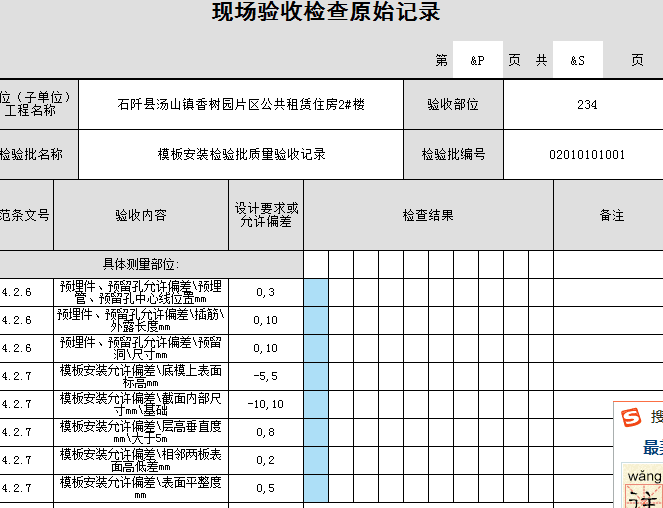Select the tolerance cell showing -5,5
This screenshot has width=663, height=508.
tap(266, 376)
